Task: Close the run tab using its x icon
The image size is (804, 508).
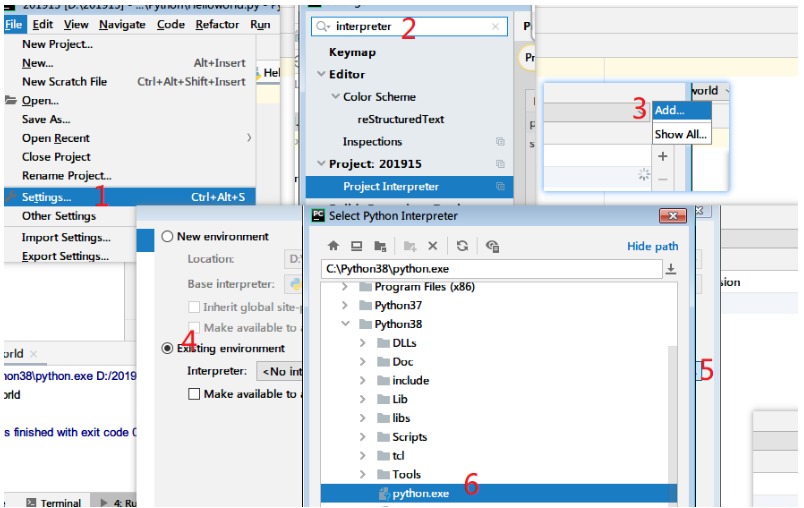Action: (33, 354)
